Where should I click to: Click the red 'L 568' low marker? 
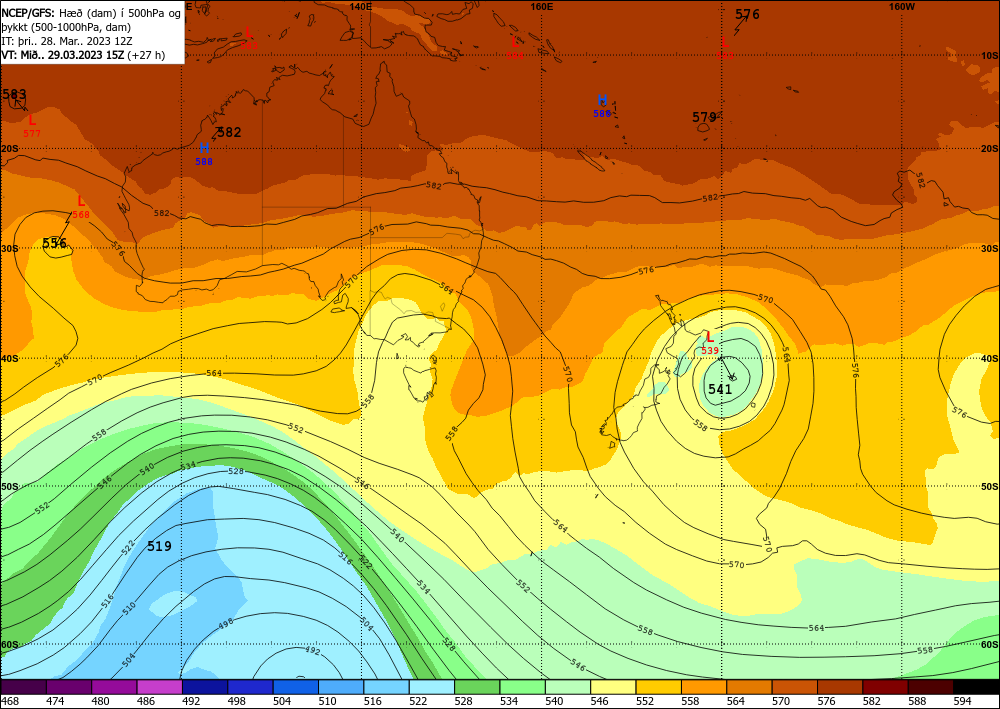[x=81, y=207]
